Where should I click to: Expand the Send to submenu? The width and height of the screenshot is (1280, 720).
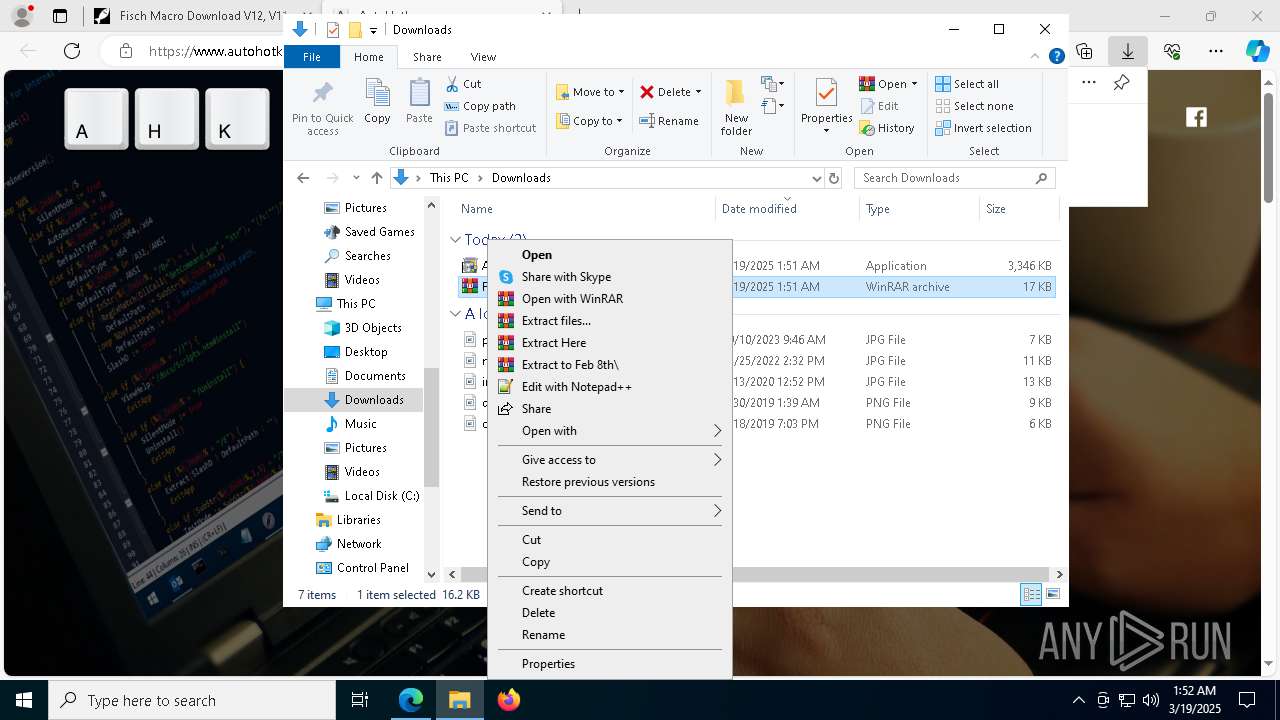coord(610,511)
